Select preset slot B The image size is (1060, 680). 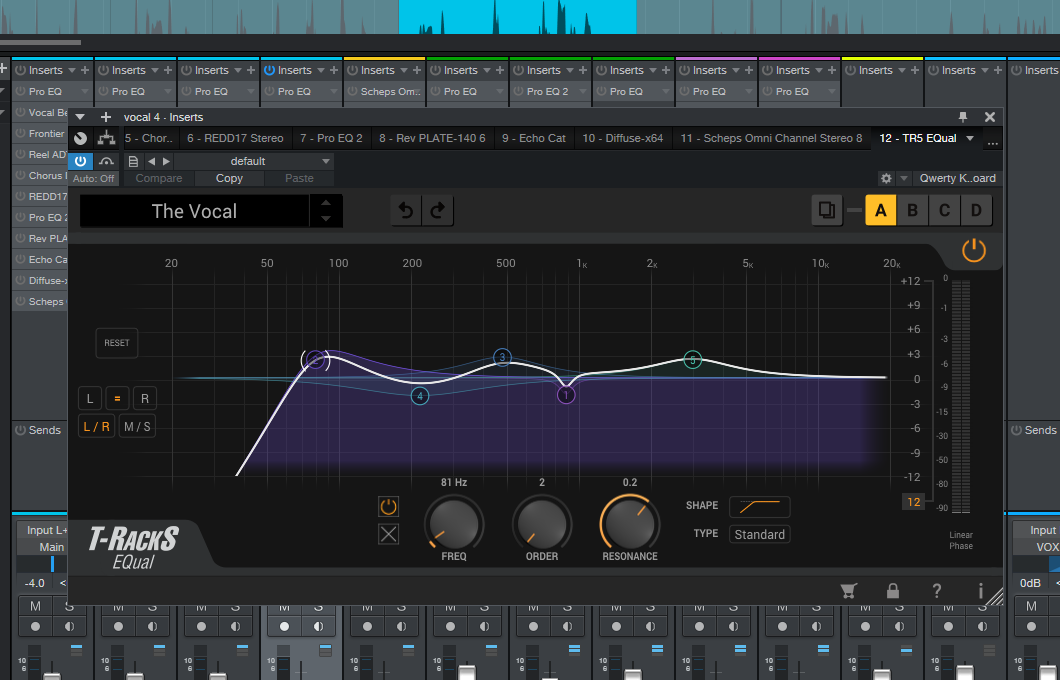point(912,210)
